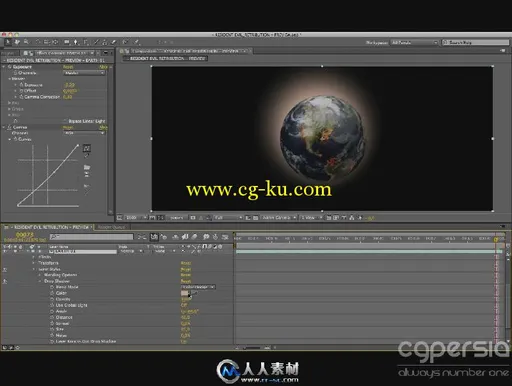Click Reset for Transform in timeline
Image resolution: width=512 pixels, height=386 pixels.
click(186, 263)
